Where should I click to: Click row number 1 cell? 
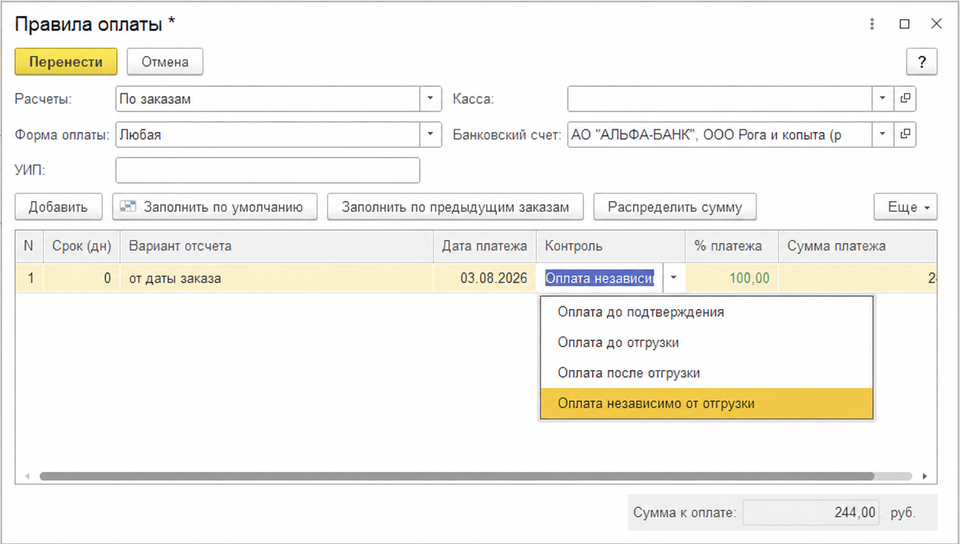pos(29,278)
